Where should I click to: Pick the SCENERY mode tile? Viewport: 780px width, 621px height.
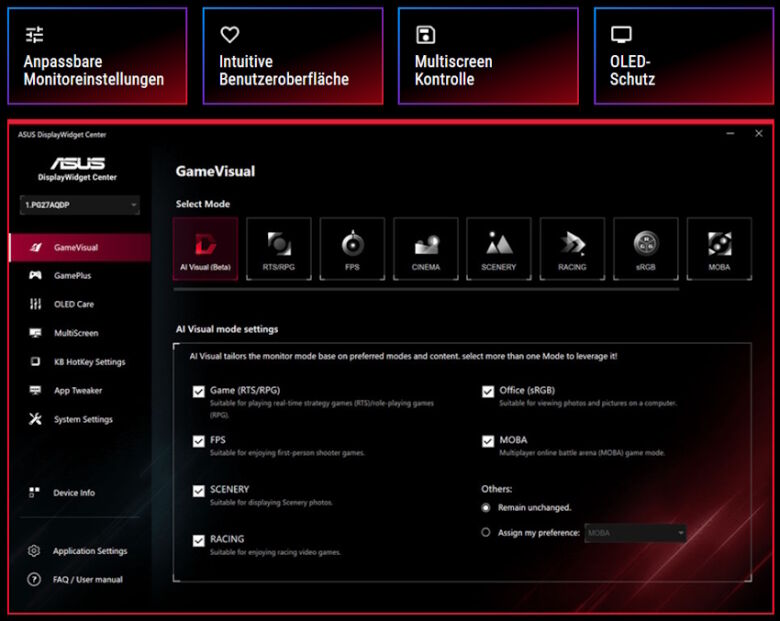click(x=499, y=249)
